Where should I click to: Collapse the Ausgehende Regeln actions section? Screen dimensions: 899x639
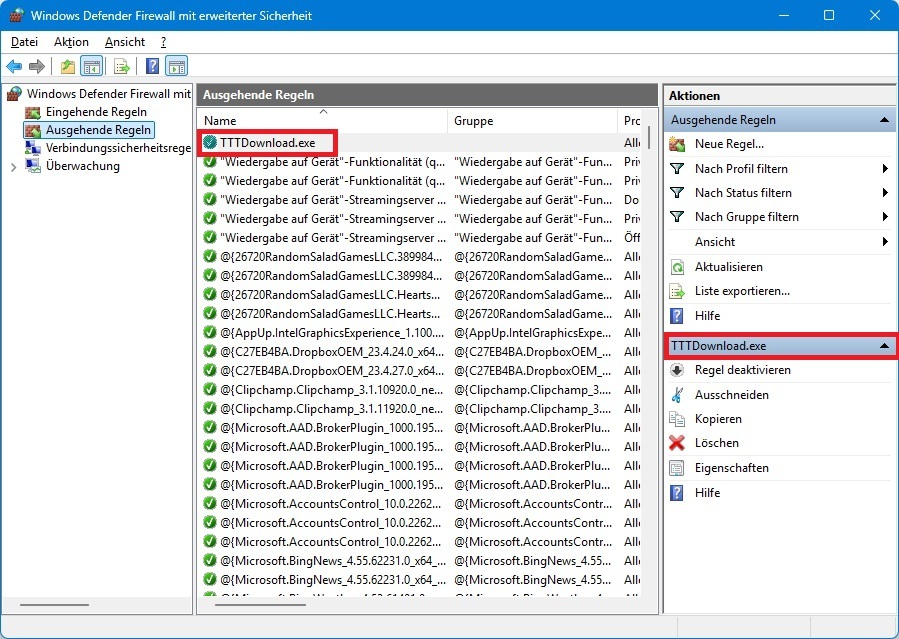(x=884, y=120)
